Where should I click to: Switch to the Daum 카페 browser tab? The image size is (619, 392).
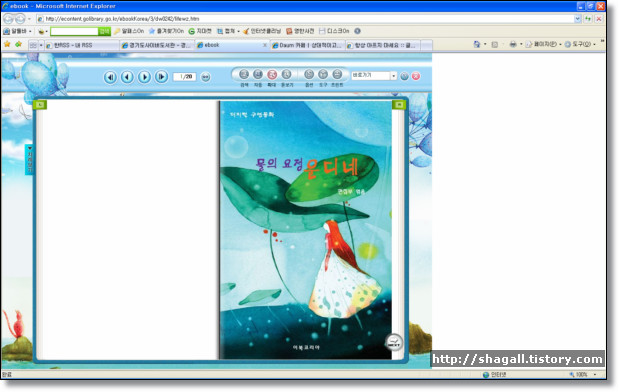(307, 45)
